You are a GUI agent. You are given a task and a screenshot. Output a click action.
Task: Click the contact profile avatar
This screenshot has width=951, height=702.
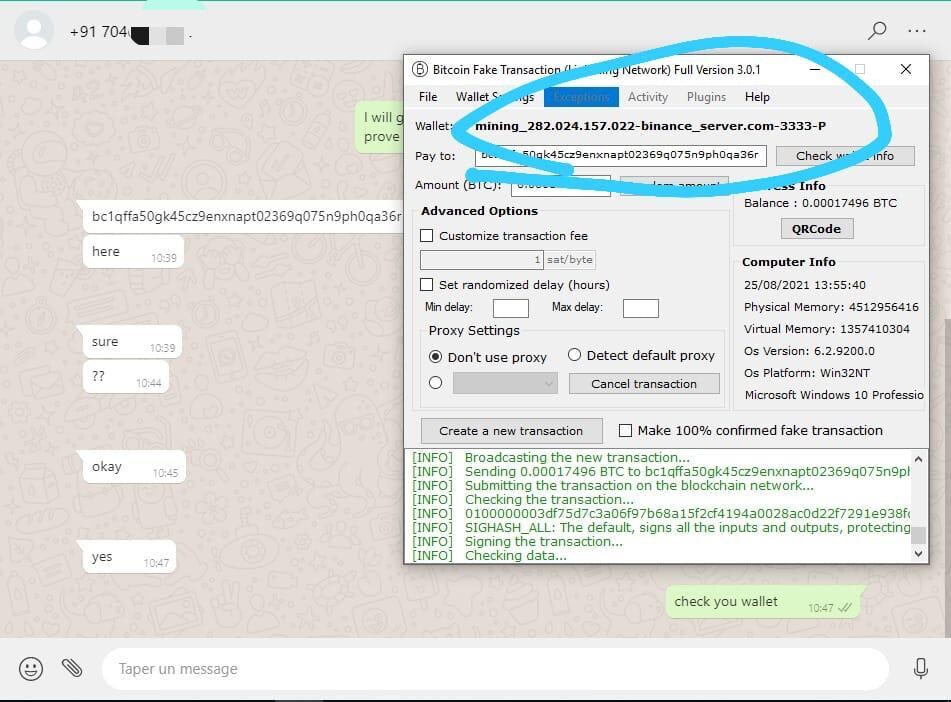[34, 30]
